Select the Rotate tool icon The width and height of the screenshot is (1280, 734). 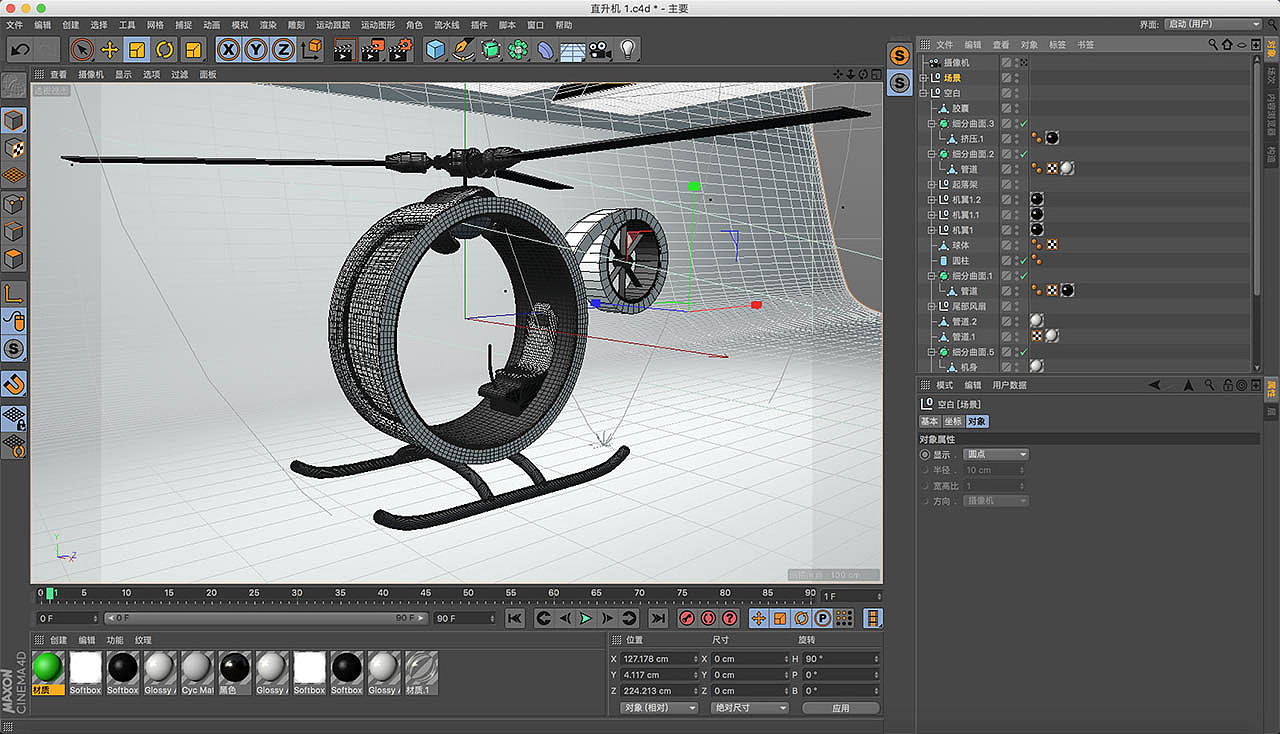click(165, 49)
